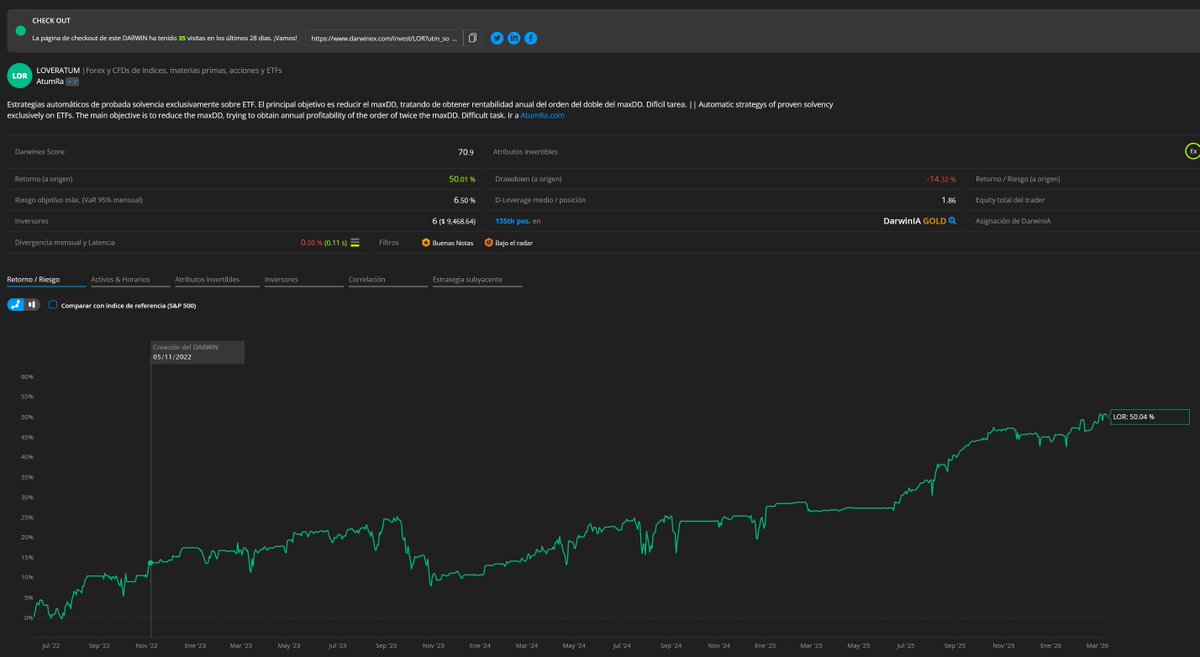Screen dimensions: 1200x657
Task: Share the DARWIN on Twitter
Action: pyautogui.click(x=497, y=38)
